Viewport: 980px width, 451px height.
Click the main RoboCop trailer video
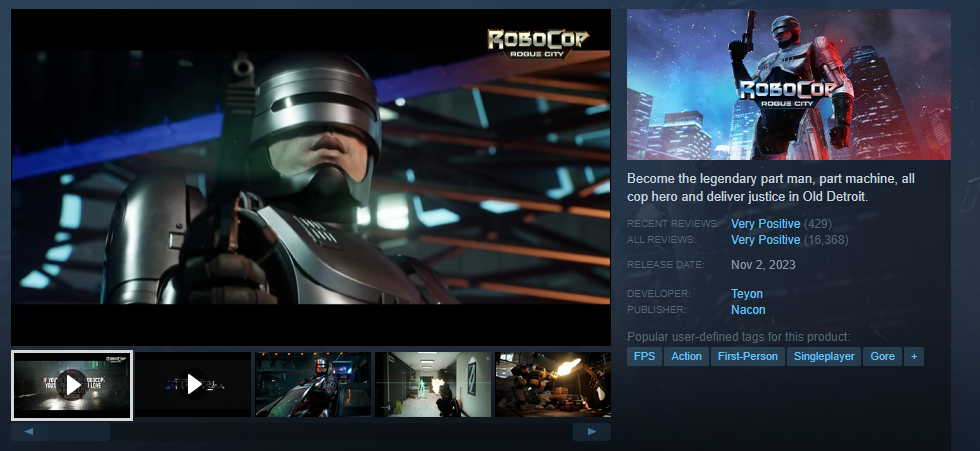[311, 177]
